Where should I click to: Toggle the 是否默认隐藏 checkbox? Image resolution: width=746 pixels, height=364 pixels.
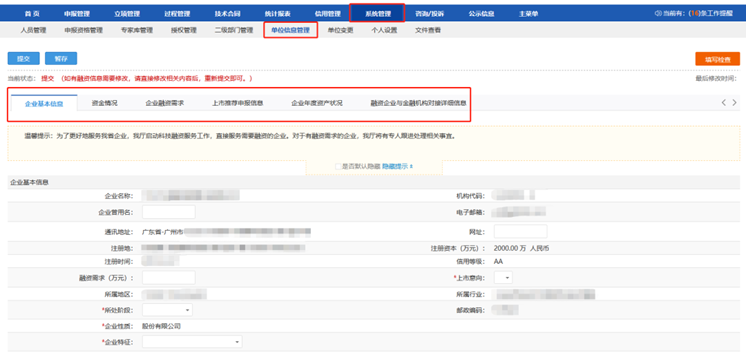[x=338, y=166]
